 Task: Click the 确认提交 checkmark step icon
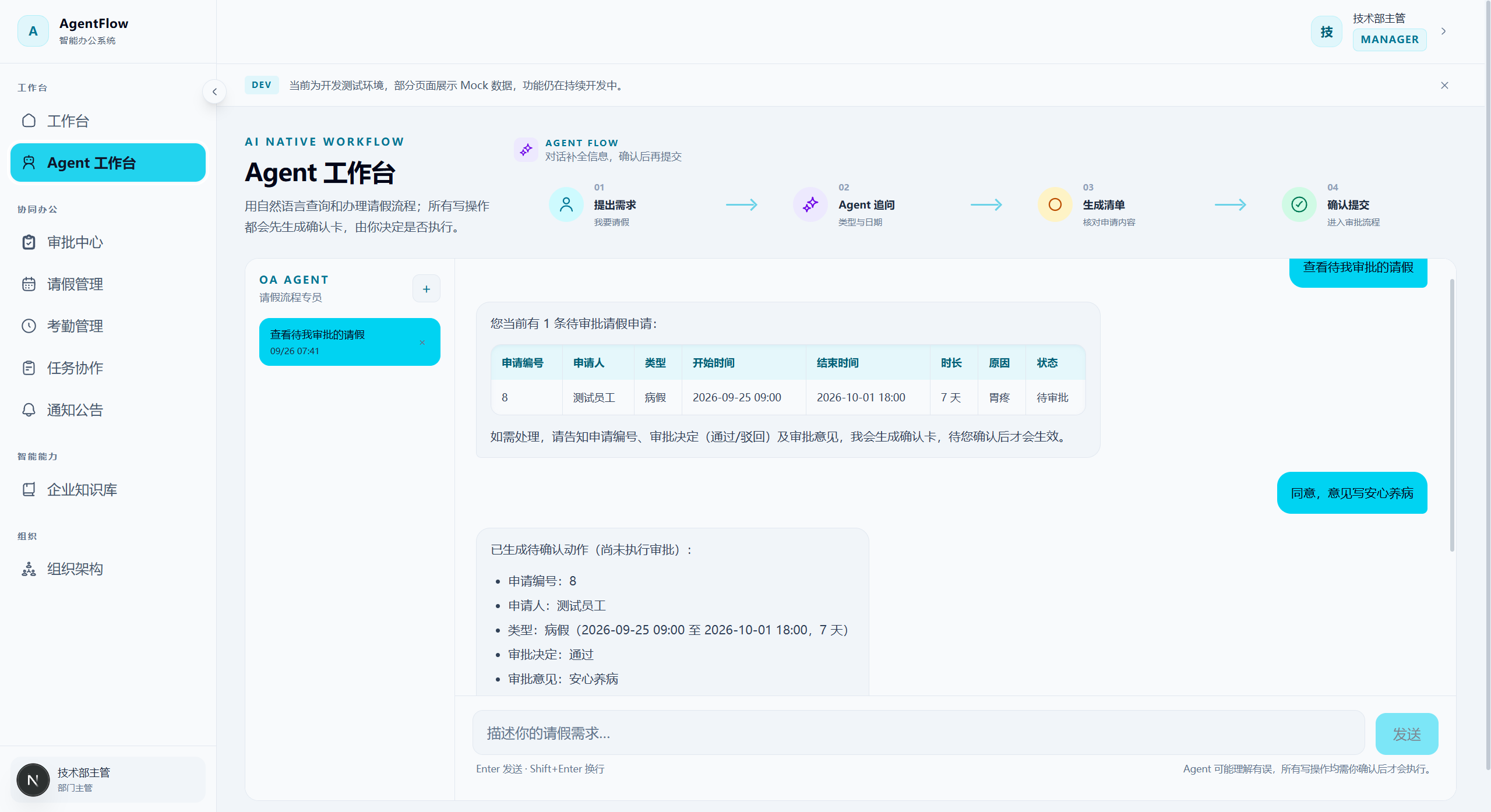pyautogui.click(x=1299, y=204)
